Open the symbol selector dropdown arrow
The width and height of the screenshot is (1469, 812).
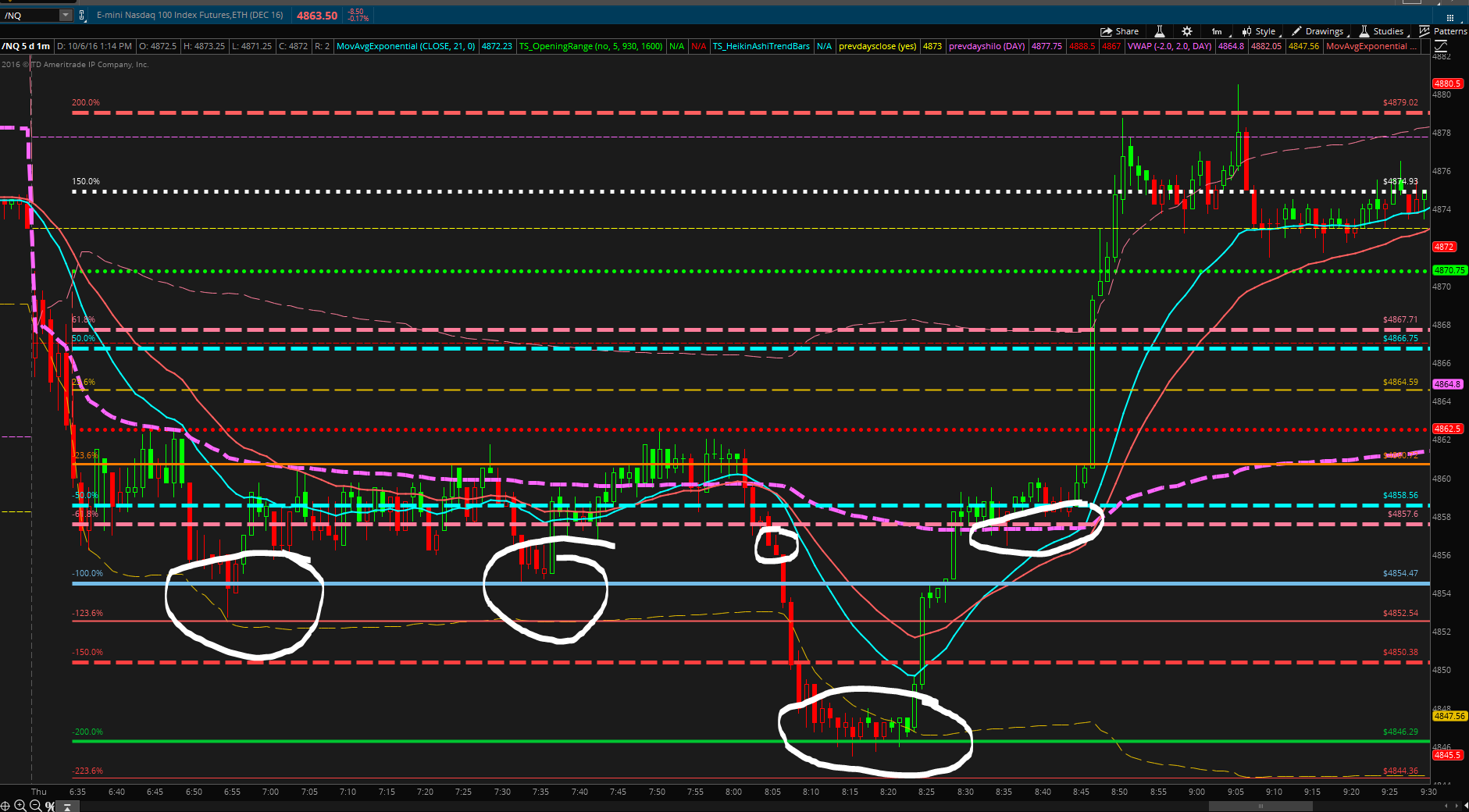[66, 15]
